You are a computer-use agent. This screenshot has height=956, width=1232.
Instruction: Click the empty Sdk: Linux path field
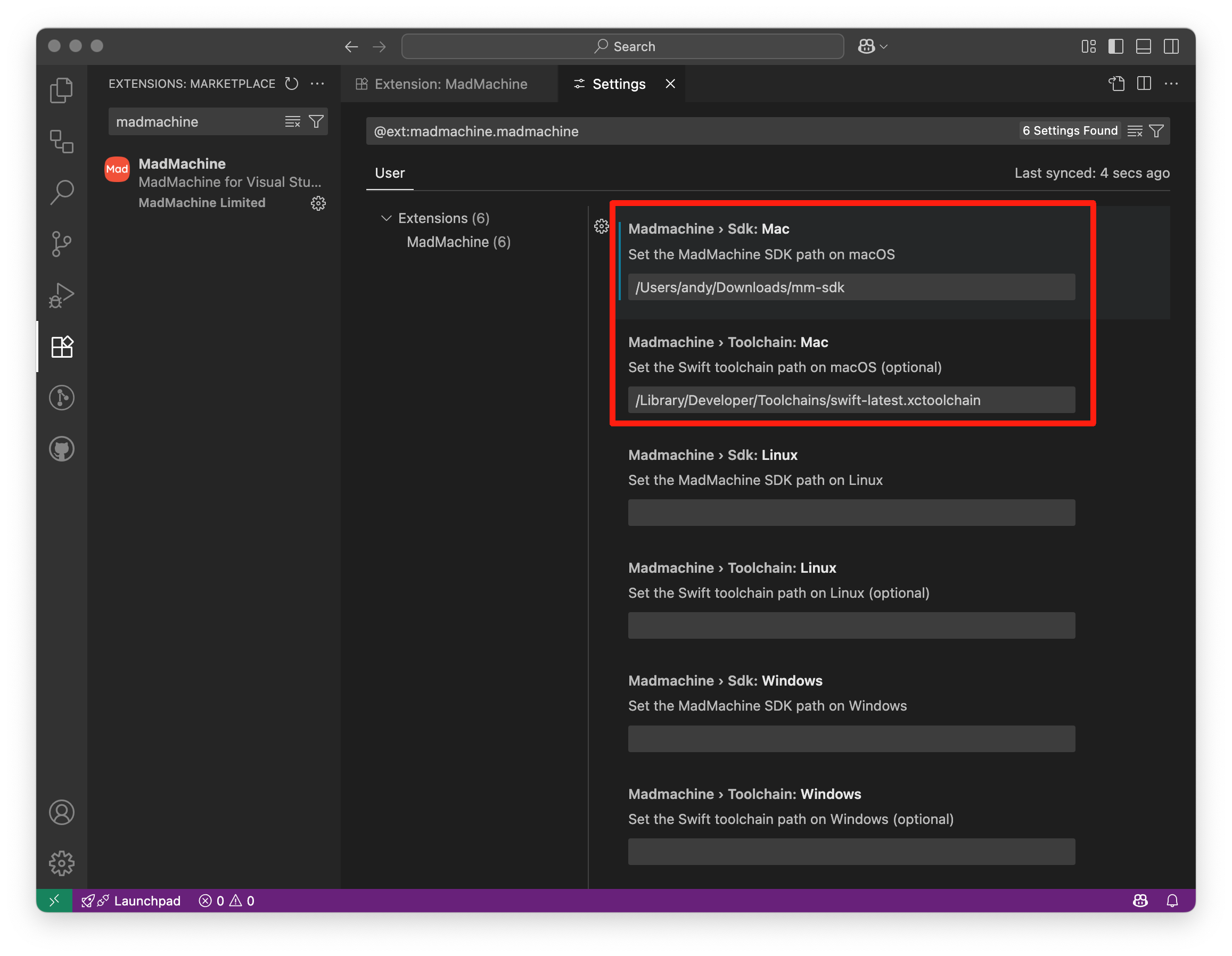pos(851,513)
